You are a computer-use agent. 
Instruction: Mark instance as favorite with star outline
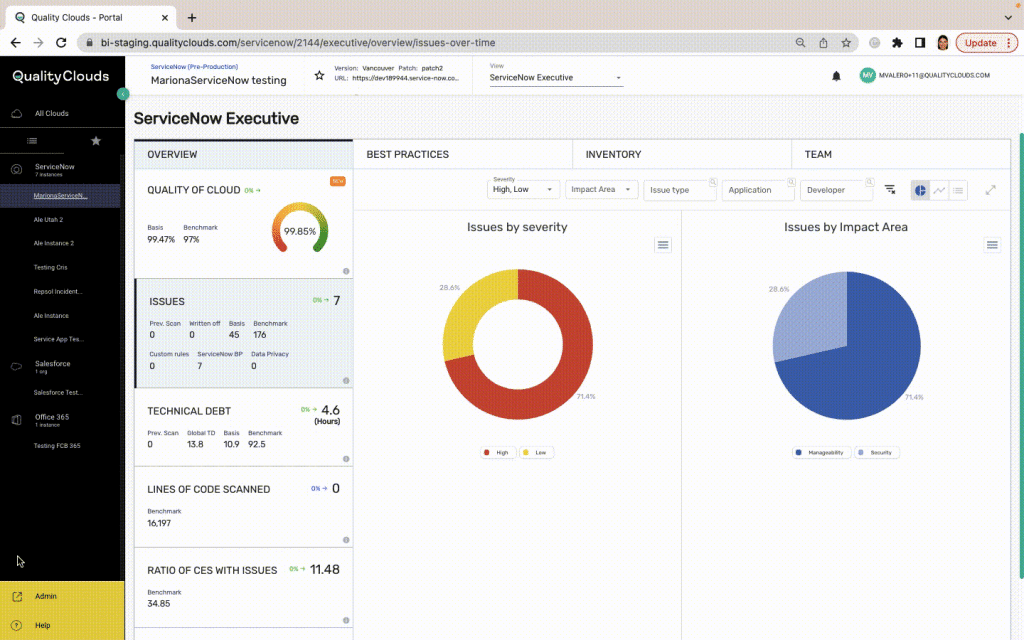click(319, 76)
